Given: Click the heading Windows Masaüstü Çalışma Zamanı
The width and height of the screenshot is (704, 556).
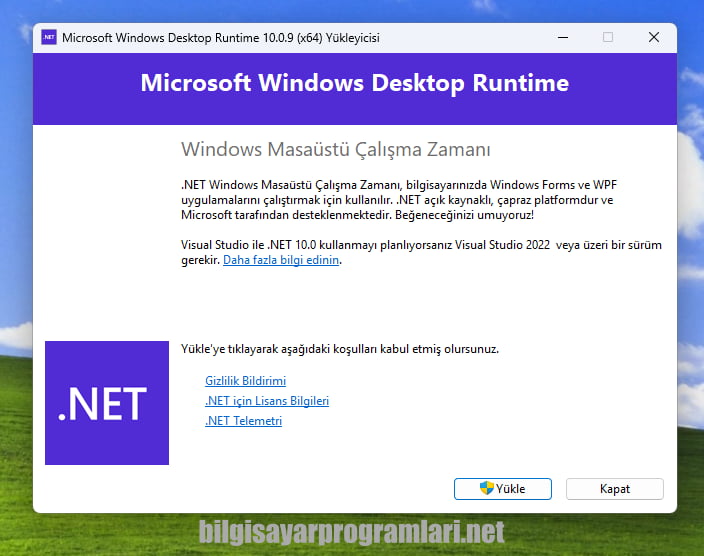Looking at the screenshot, I should tap(336, 150).
